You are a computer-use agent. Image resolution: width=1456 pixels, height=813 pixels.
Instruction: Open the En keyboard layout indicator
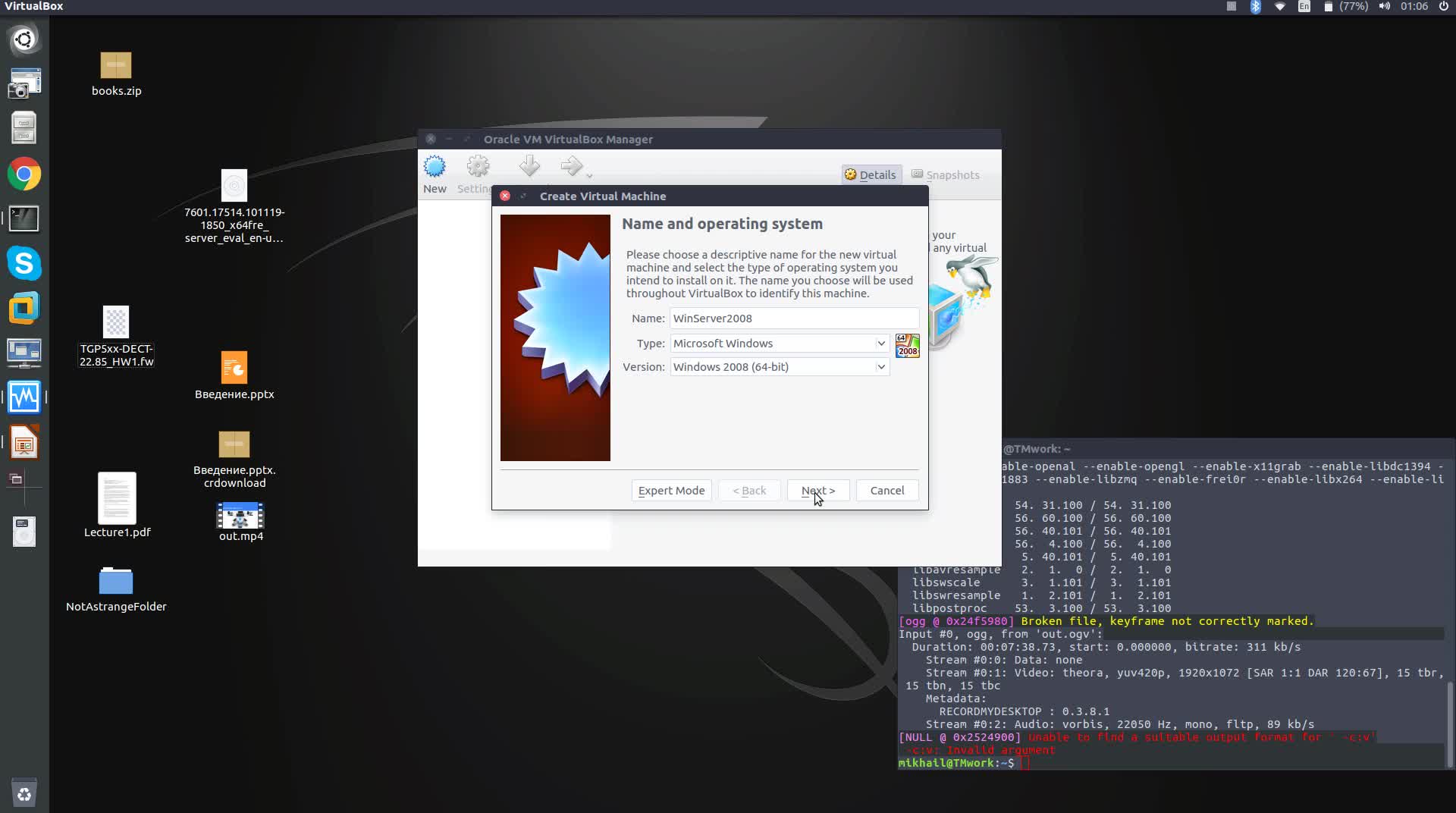[1304, 7]
